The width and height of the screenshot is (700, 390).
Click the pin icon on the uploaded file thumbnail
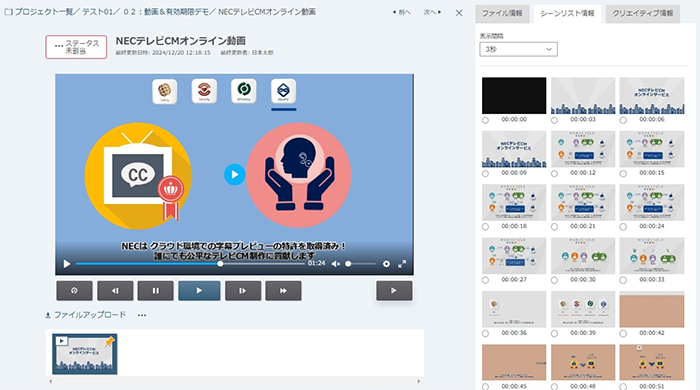[x=109, y=342]
